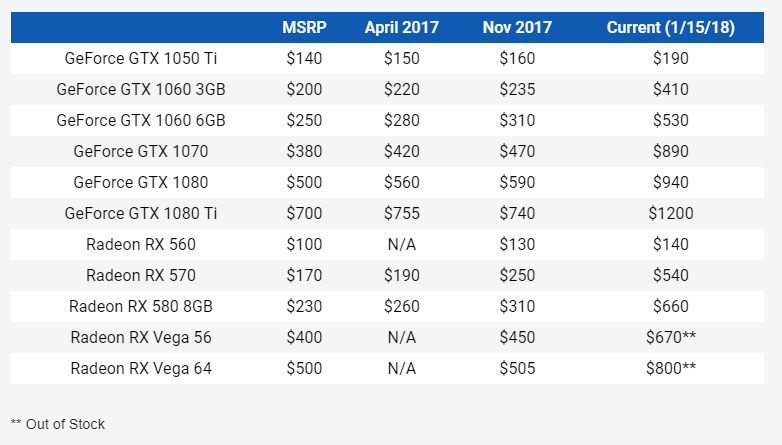Click the Radeon RX Vega 64 label
This screenshot has height=445, width=782.
(x=141, y=368)
